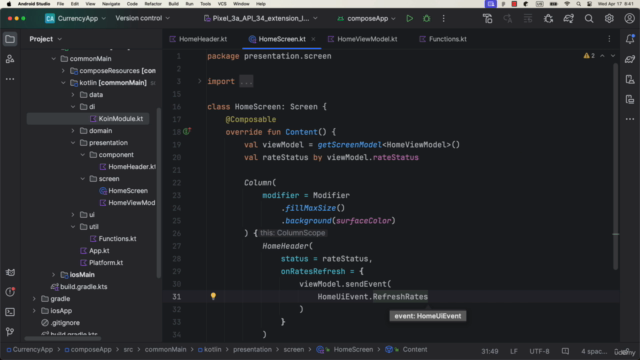Open Search Everywhere magnifier

[589, 18]
